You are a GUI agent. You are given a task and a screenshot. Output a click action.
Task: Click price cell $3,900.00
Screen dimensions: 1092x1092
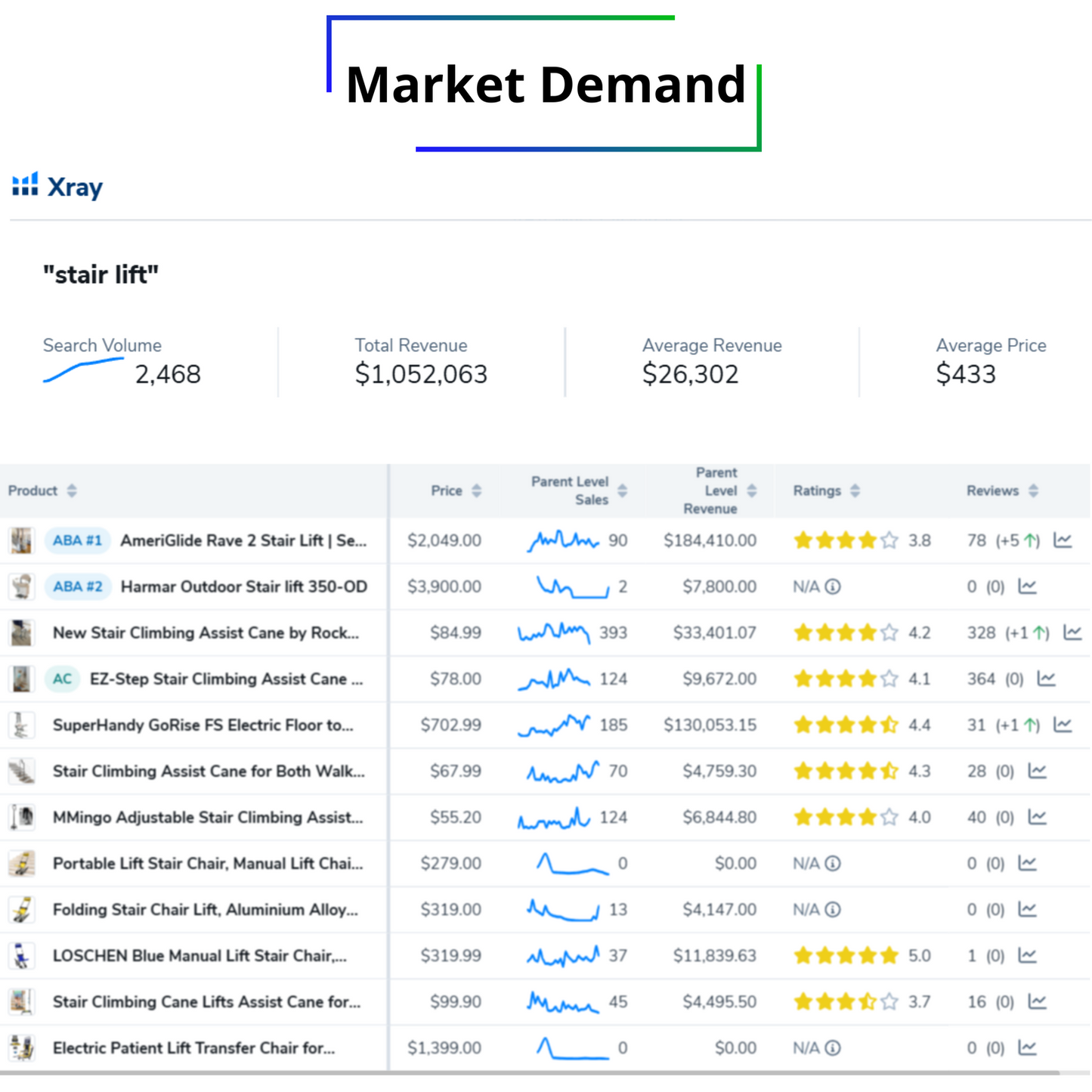pos(444,586)
